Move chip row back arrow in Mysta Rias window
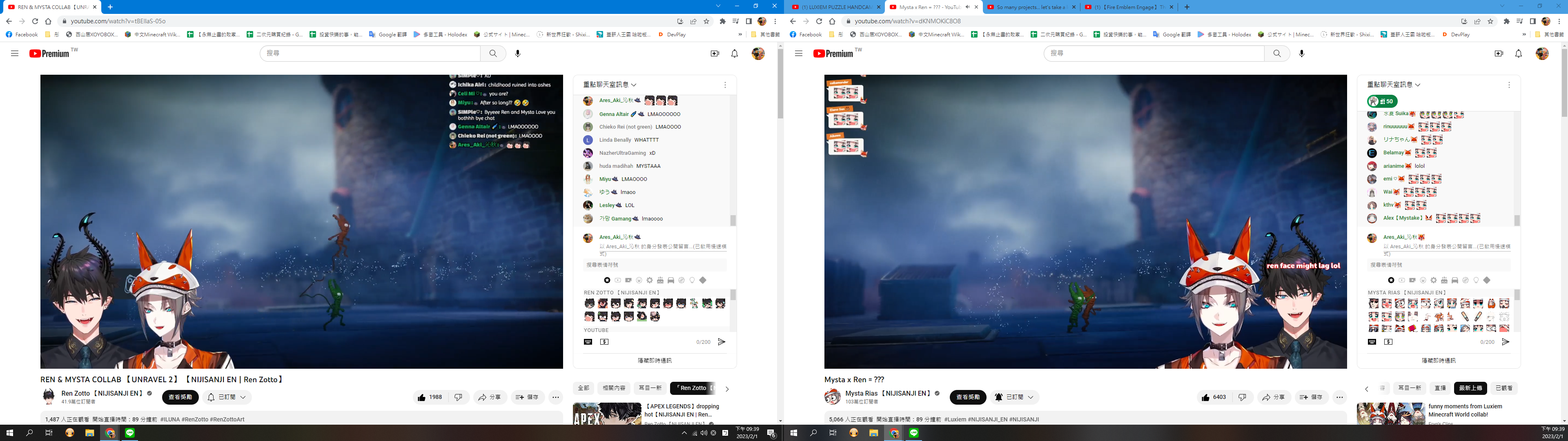The image size is (1568, 441). click(x=1367, y=389)
